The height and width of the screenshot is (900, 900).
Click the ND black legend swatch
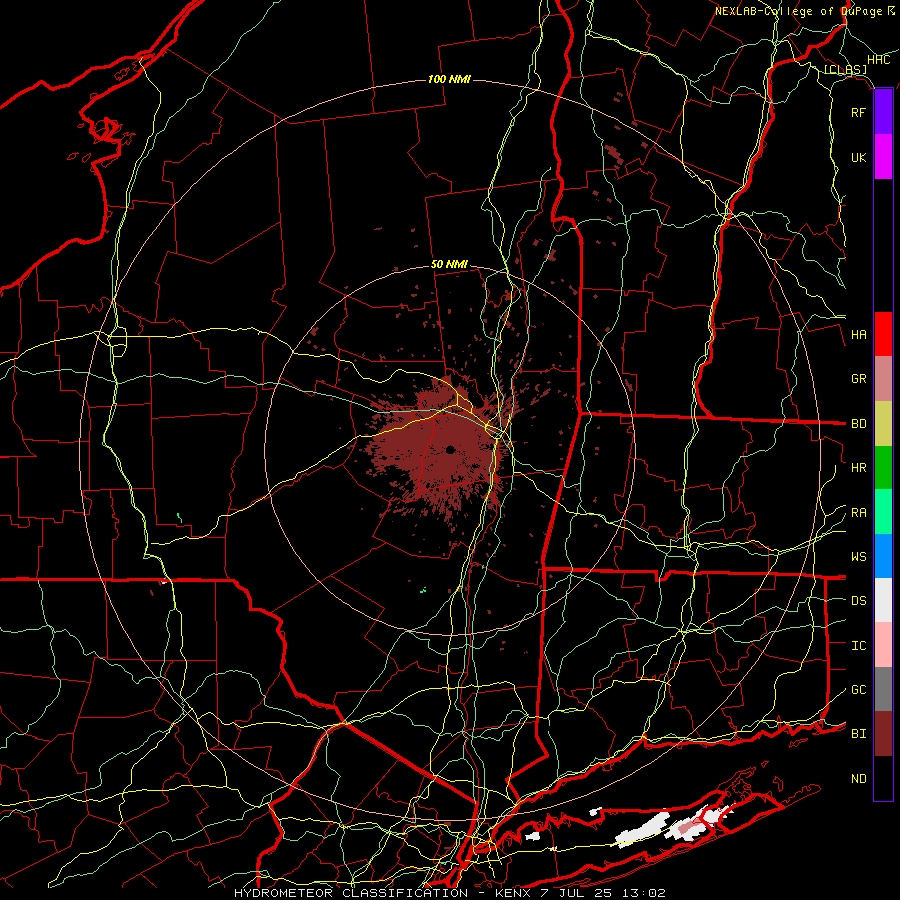pos(883,778)
